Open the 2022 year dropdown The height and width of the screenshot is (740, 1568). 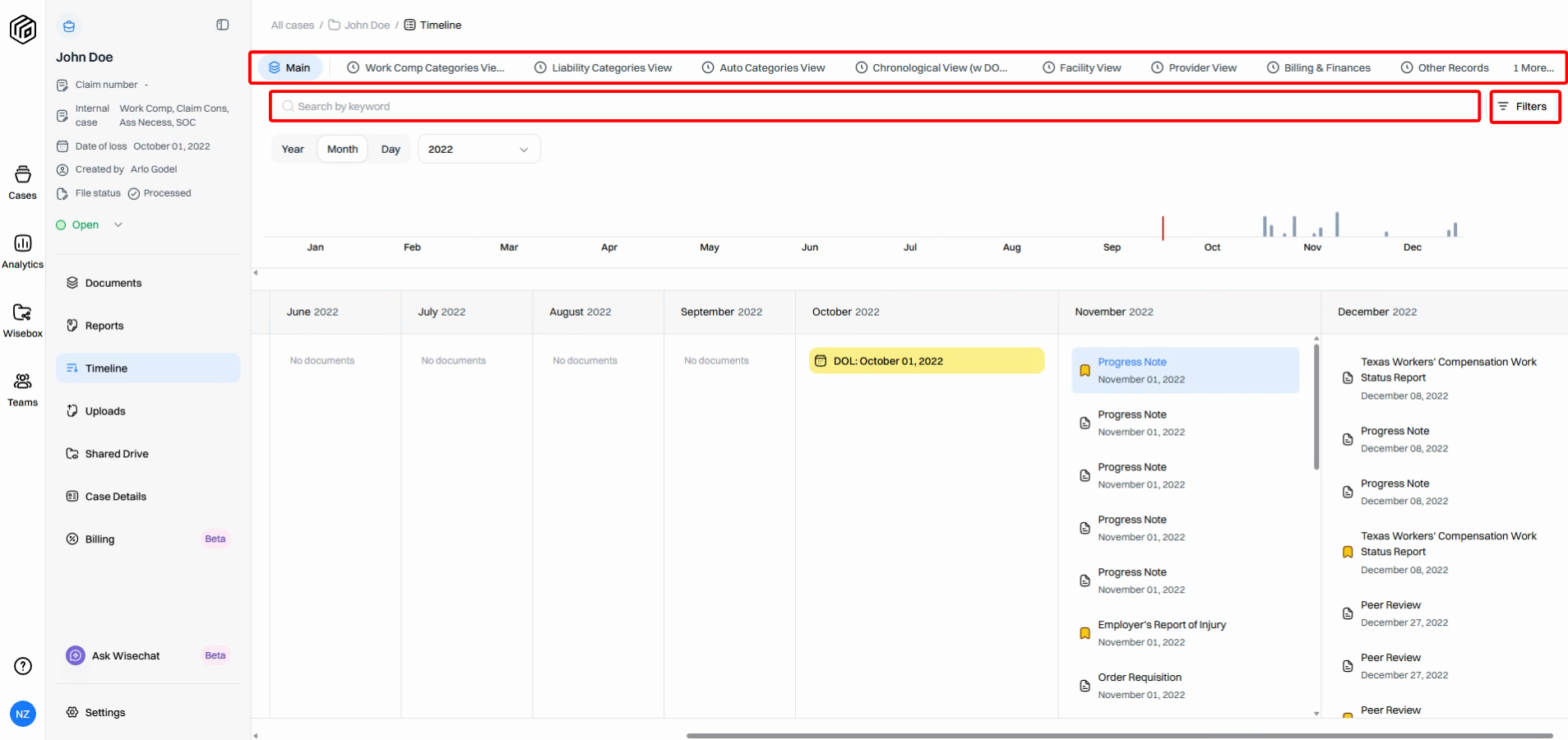pyautogui.click(x=479, y=149)
